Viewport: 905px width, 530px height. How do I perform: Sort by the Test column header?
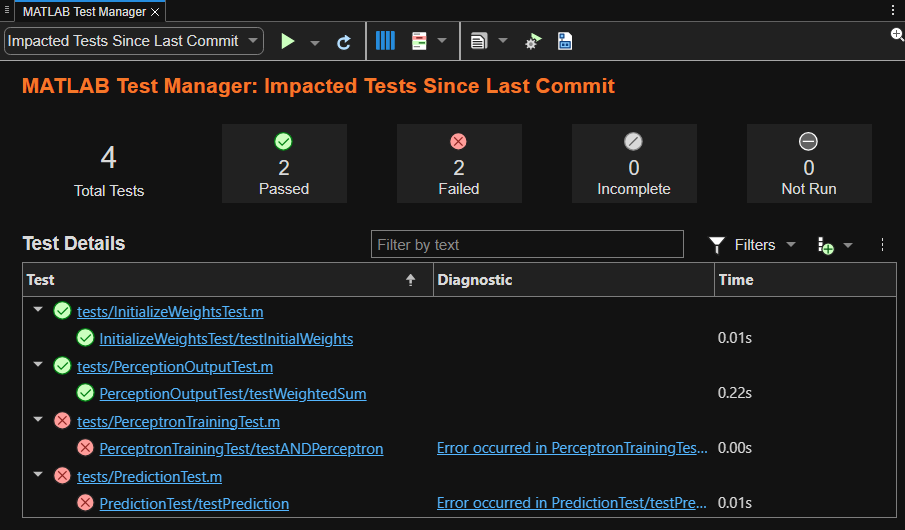[220, 280]
